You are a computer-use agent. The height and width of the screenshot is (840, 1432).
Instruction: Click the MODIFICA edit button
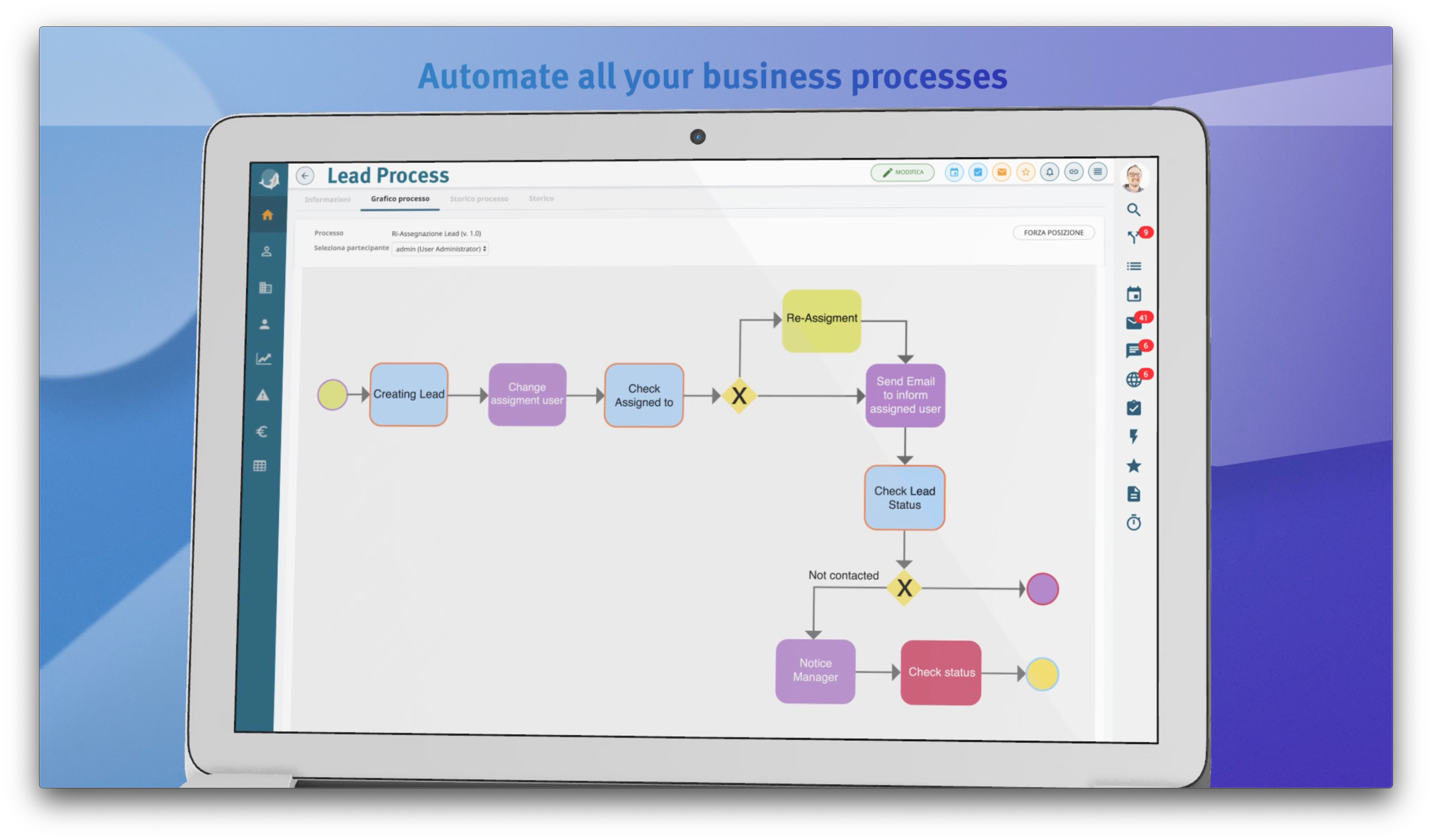point(903,172)
